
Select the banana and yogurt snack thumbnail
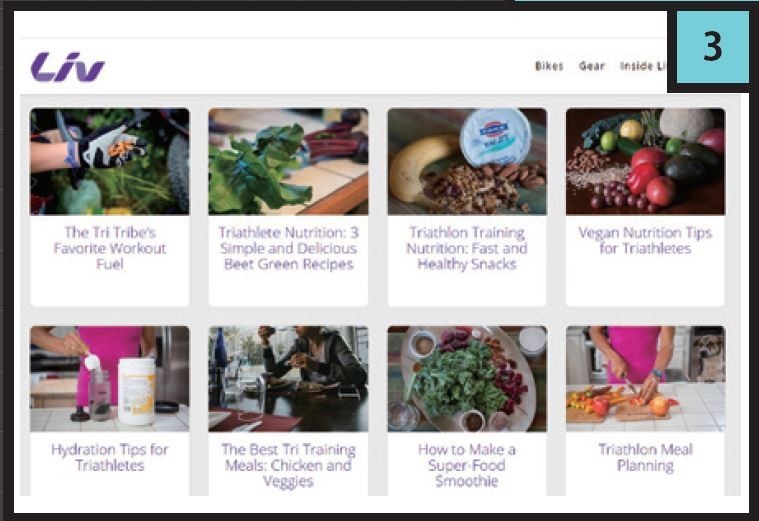pos(467,161)
